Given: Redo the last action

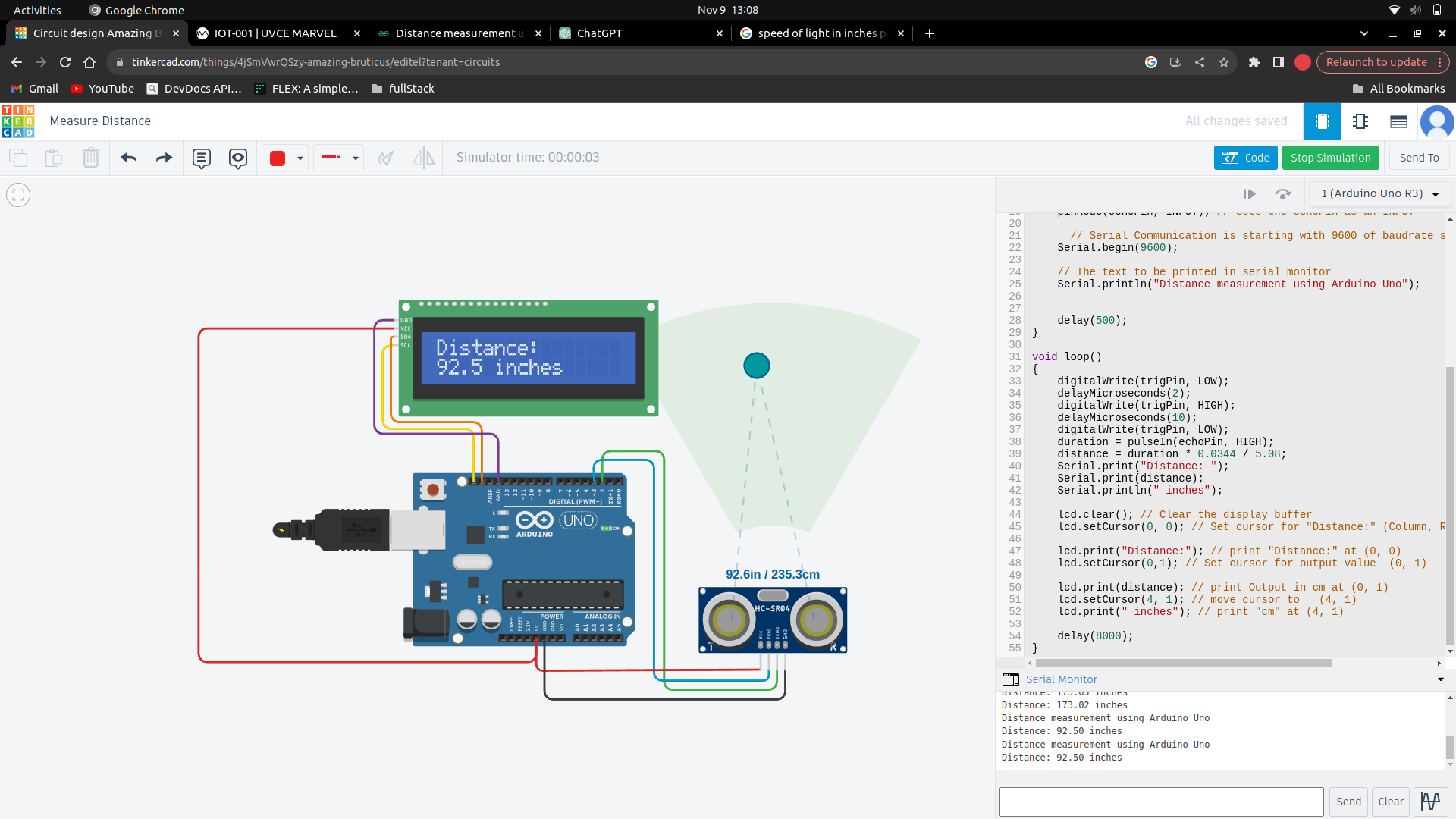Looking at the screenshot, I should click(x=164, y=158).
